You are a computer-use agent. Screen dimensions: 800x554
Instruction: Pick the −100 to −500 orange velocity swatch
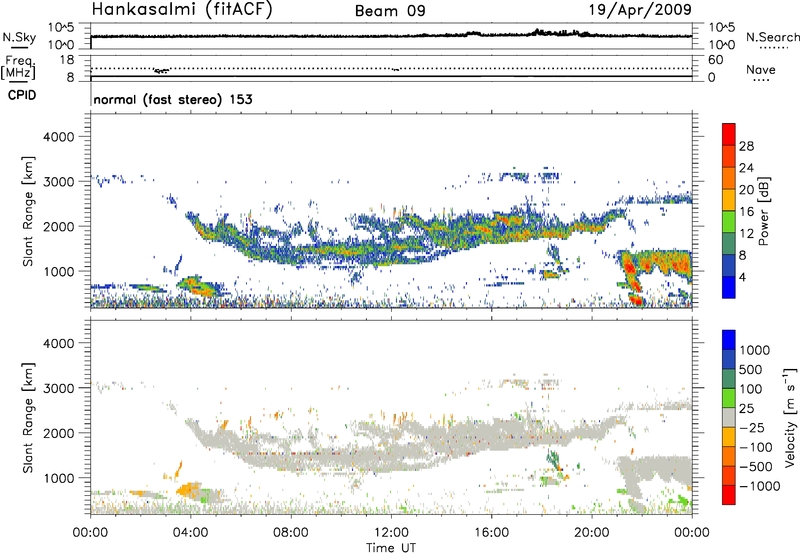pos(729,456)
